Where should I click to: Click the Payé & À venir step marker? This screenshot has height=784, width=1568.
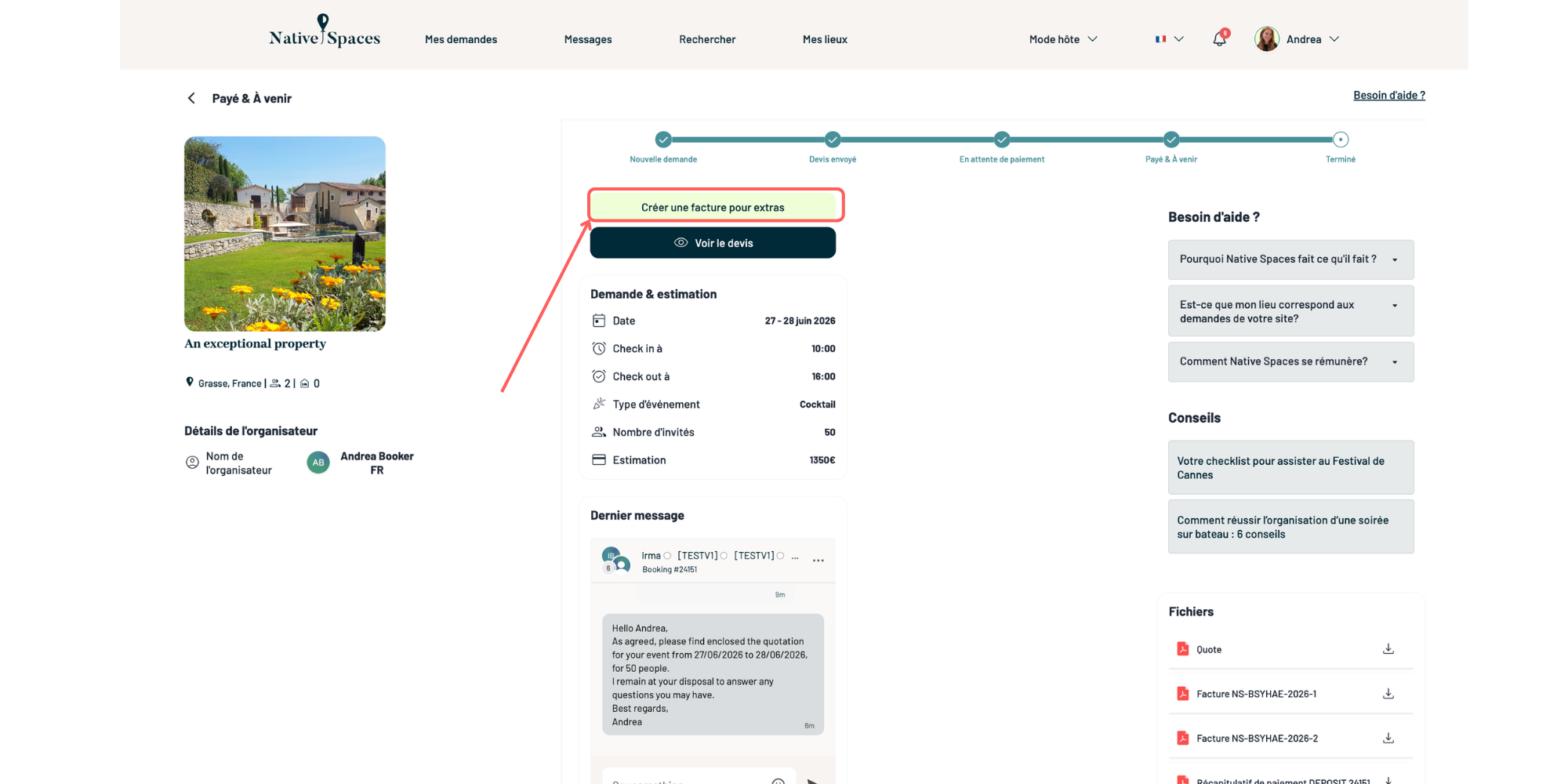[x=1171, y=140]
